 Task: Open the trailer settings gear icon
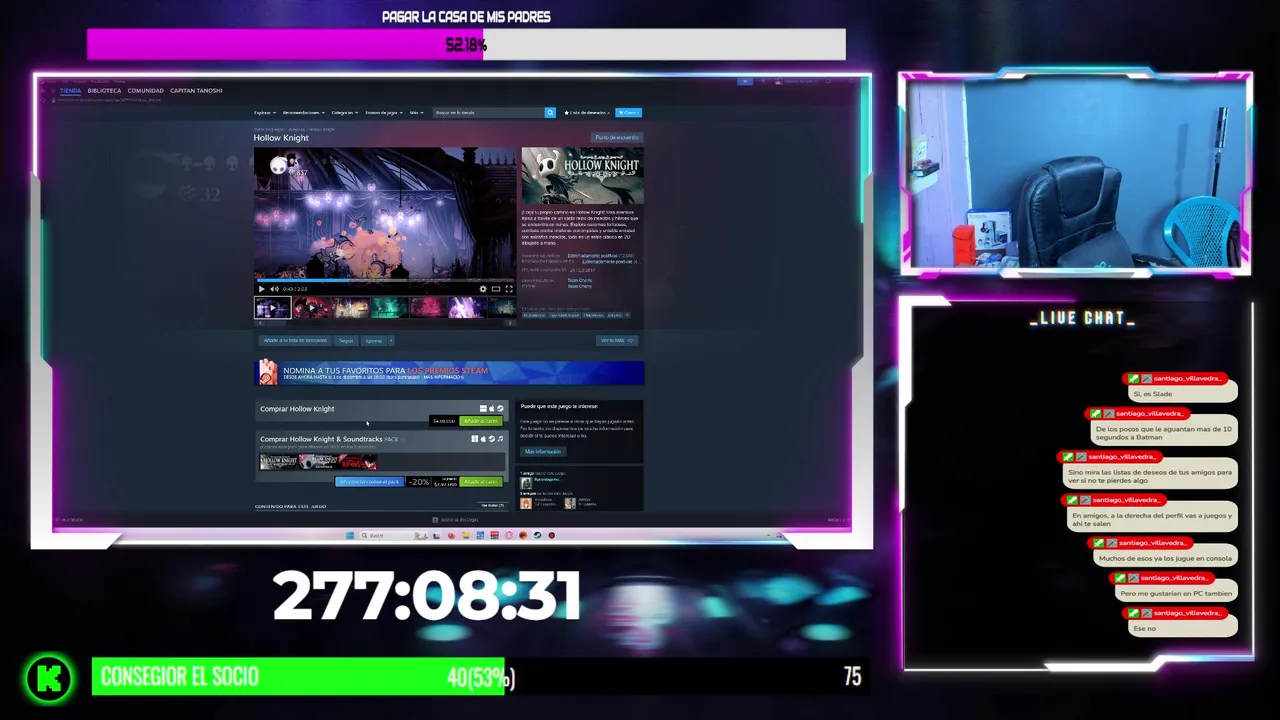click(x=483, y=289)
